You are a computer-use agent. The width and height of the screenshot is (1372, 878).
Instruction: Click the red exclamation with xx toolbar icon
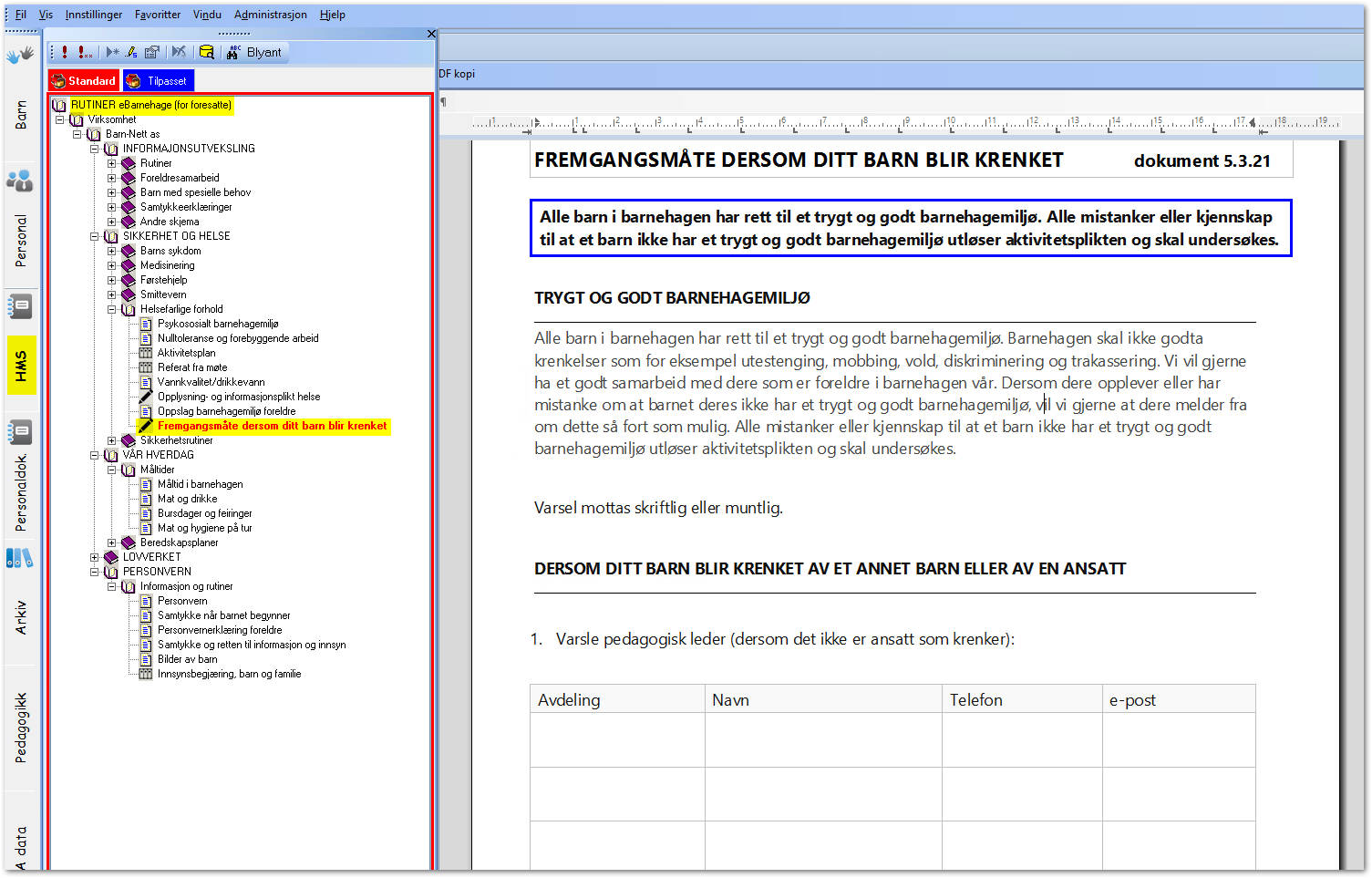(x=85, y=52)
